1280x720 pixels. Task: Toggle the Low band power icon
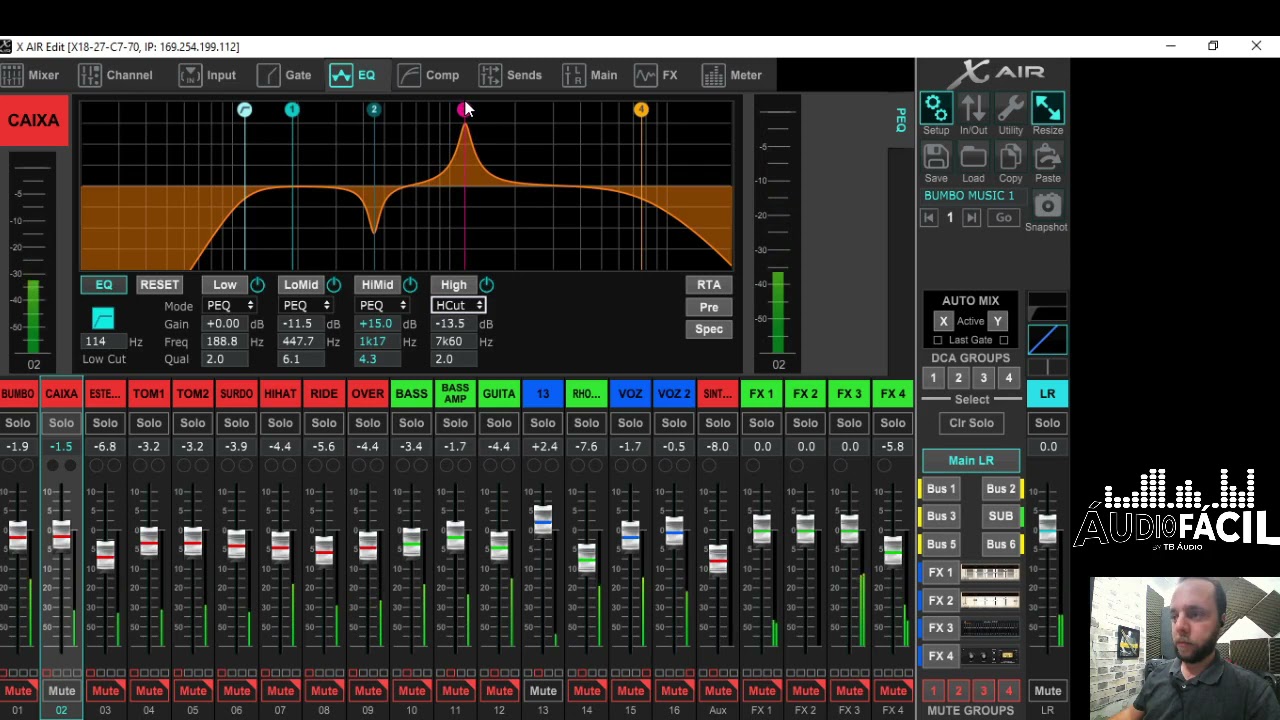pos(257,285)
